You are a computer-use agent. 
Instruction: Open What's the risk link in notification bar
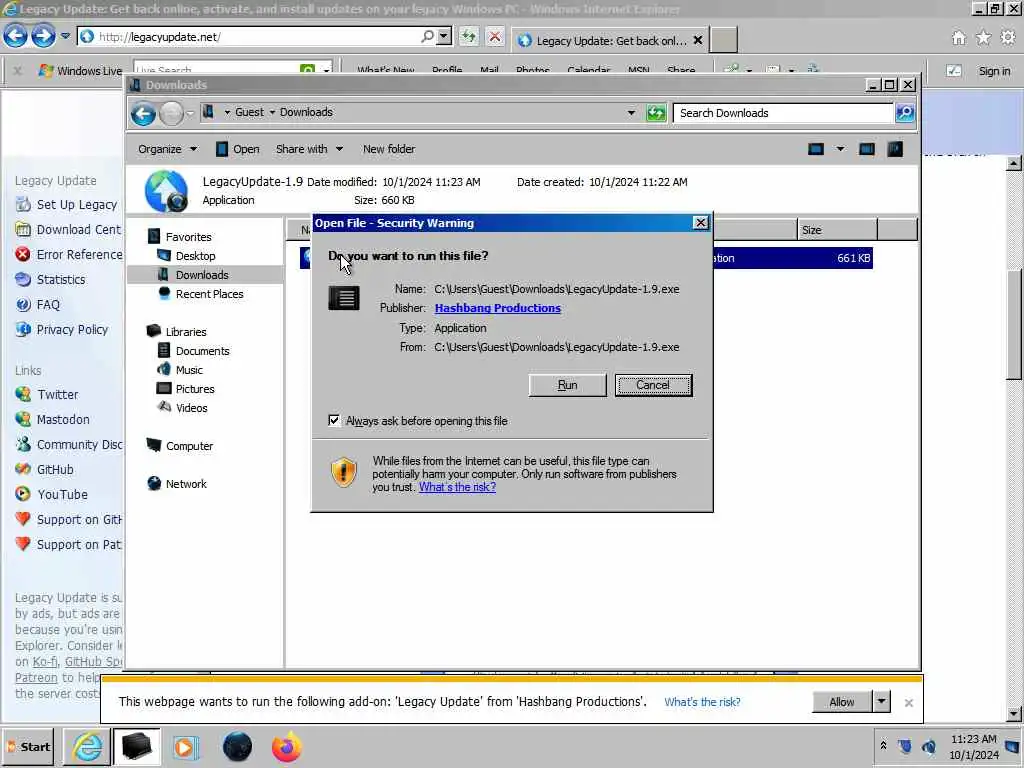click(x=702, y=702)
